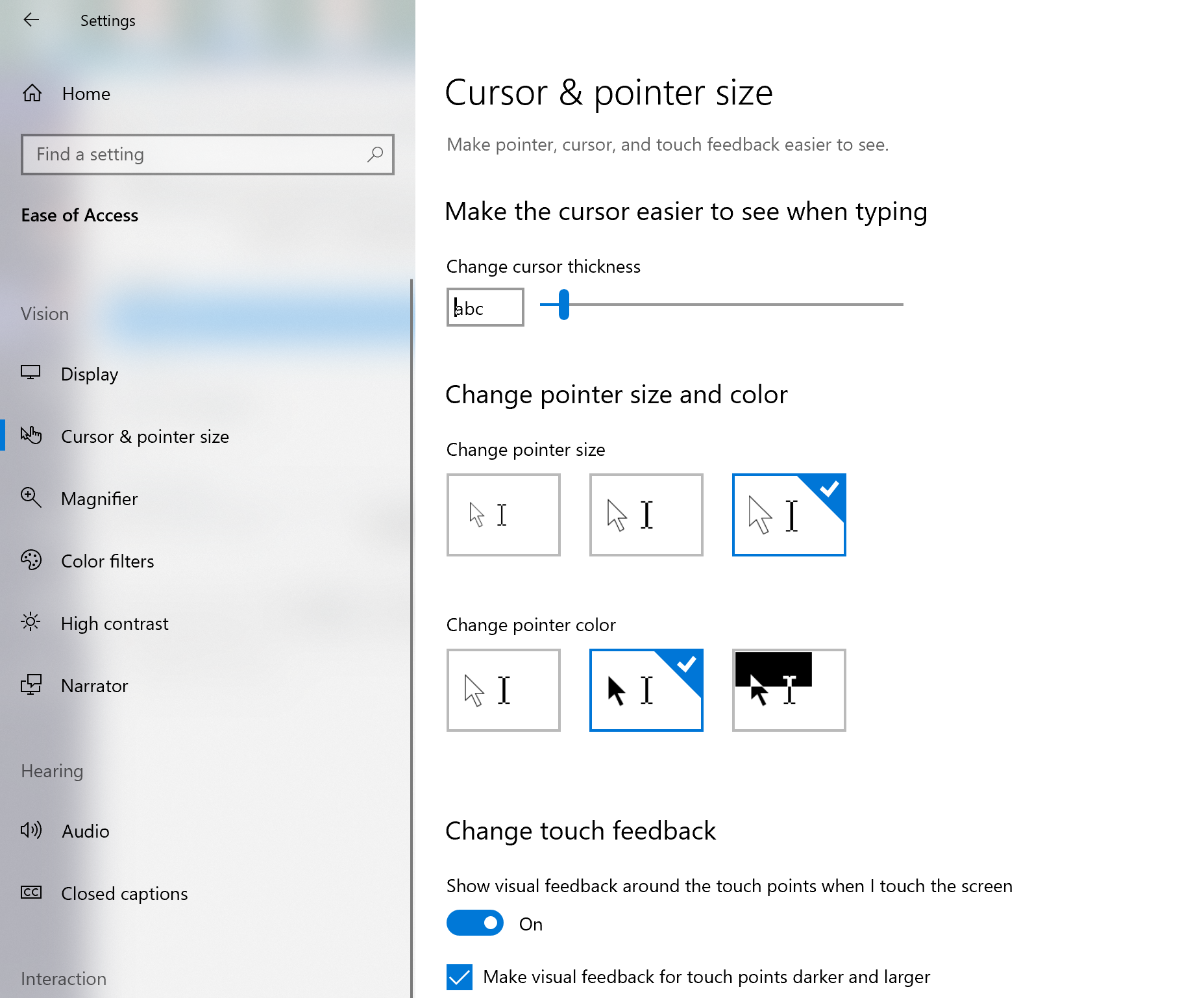The height and width of the screenshot is (998, 1204).
Task: Click the Find a setting search box
Action: click(x=208, y=155)
